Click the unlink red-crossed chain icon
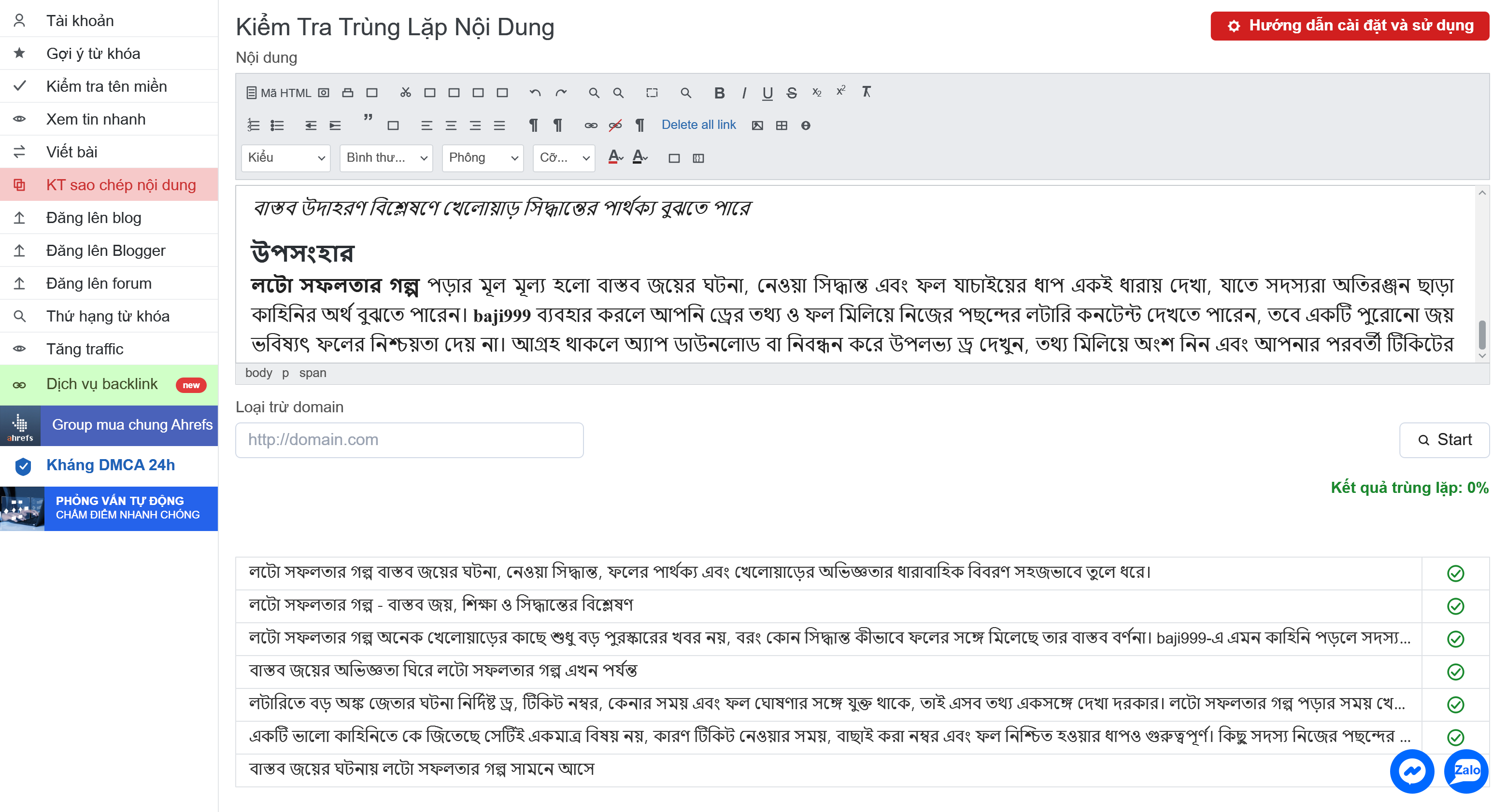1507x812 pixels. [x=615, y=125]
